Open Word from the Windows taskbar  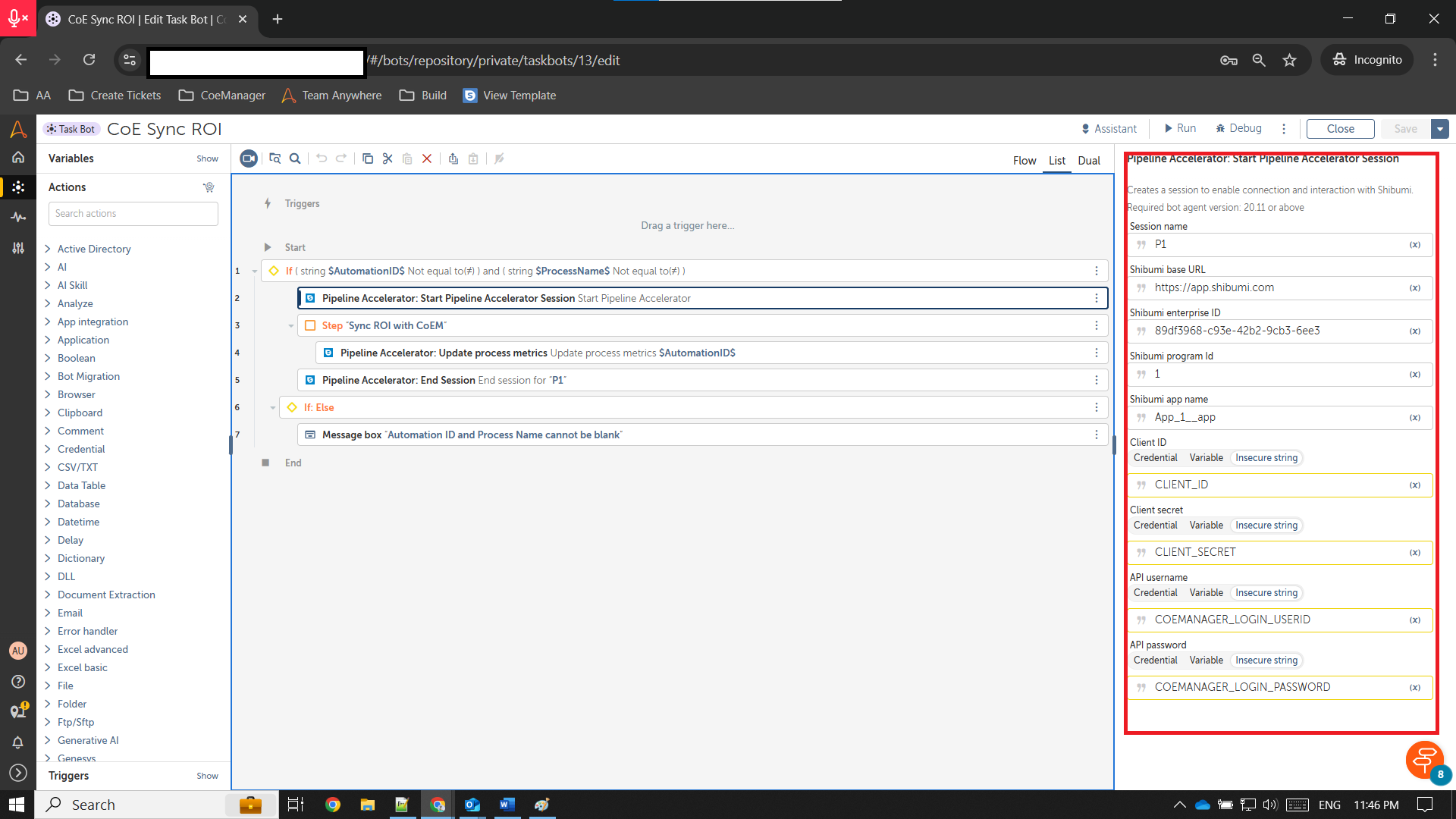[x=507, y=805]
